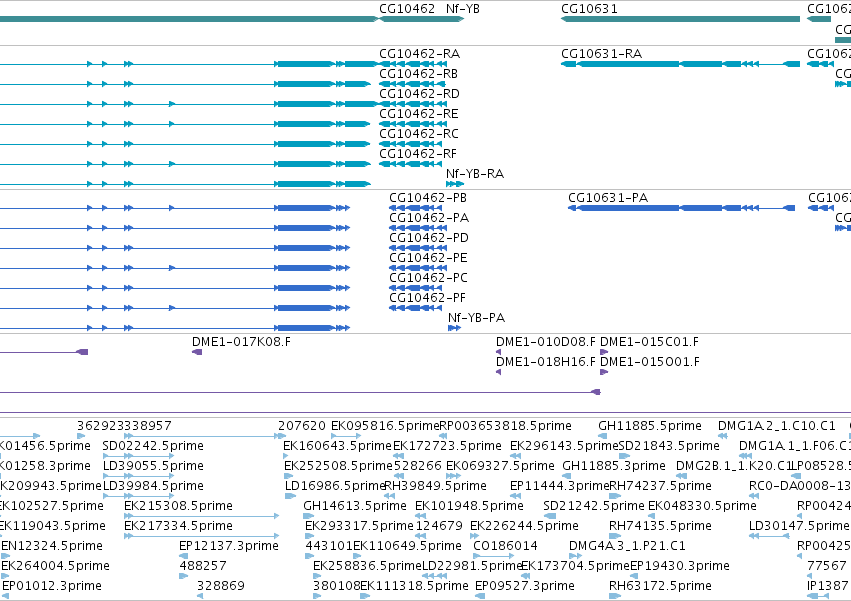Screen dimensions: 851x601
Task: Select the EK252508.5prime EST
Action: [338, 466]
